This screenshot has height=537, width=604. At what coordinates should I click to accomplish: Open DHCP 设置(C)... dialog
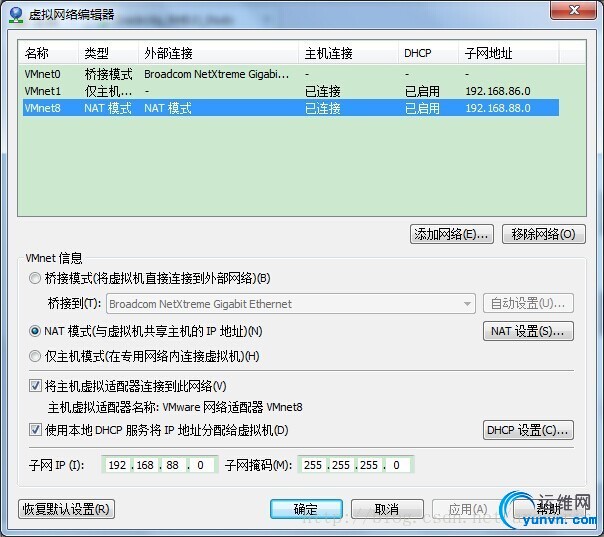pos(528,430)
